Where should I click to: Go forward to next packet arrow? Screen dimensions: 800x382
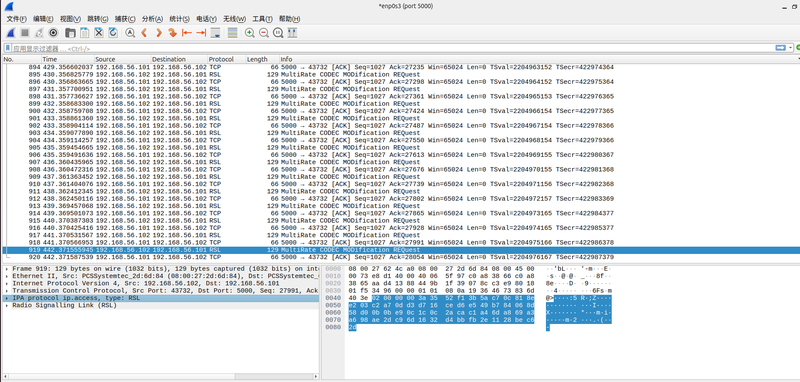(x=159, y=33)
